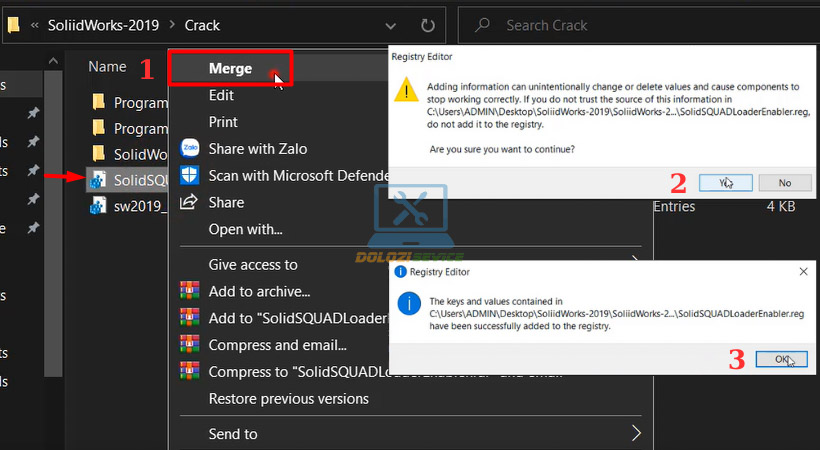Choose Merge from the context menu
The width and height of the screenshot is (820, 450).
pyautogui.click(x=230, y=68)
